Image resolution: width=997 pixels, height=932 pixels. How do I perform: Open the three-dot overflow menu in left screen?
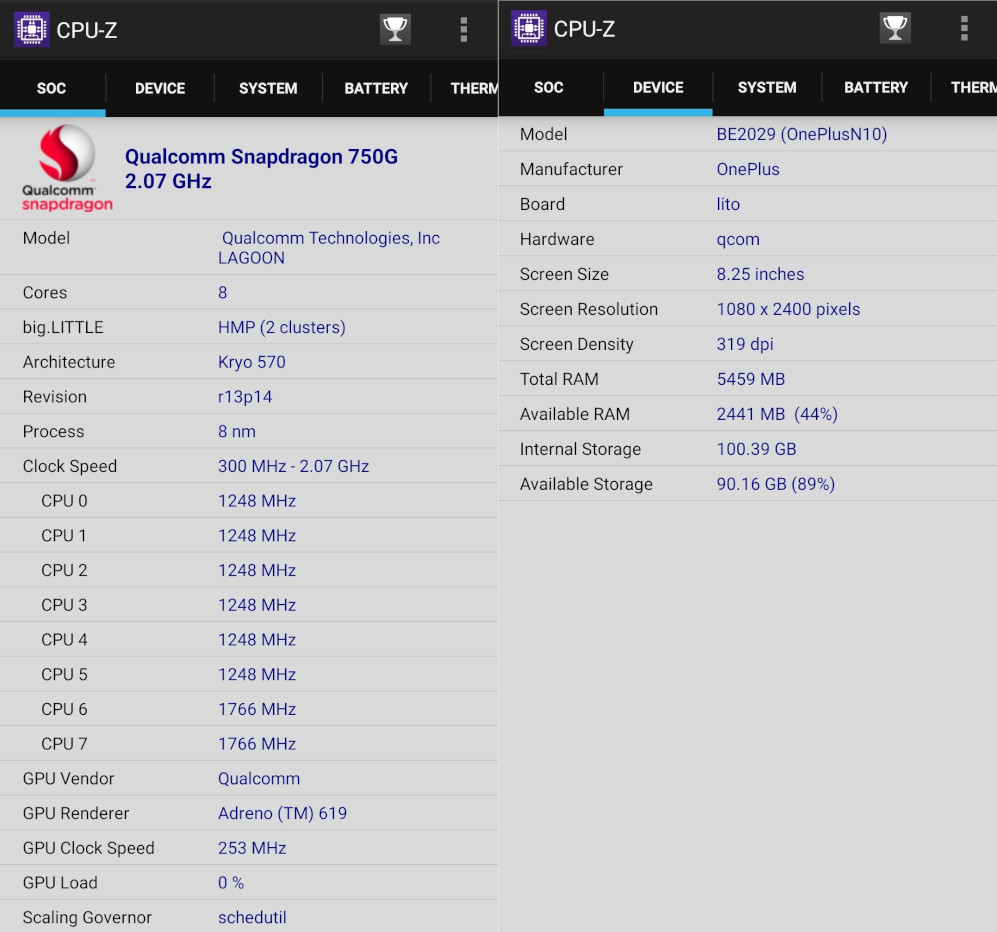[464, 29]
